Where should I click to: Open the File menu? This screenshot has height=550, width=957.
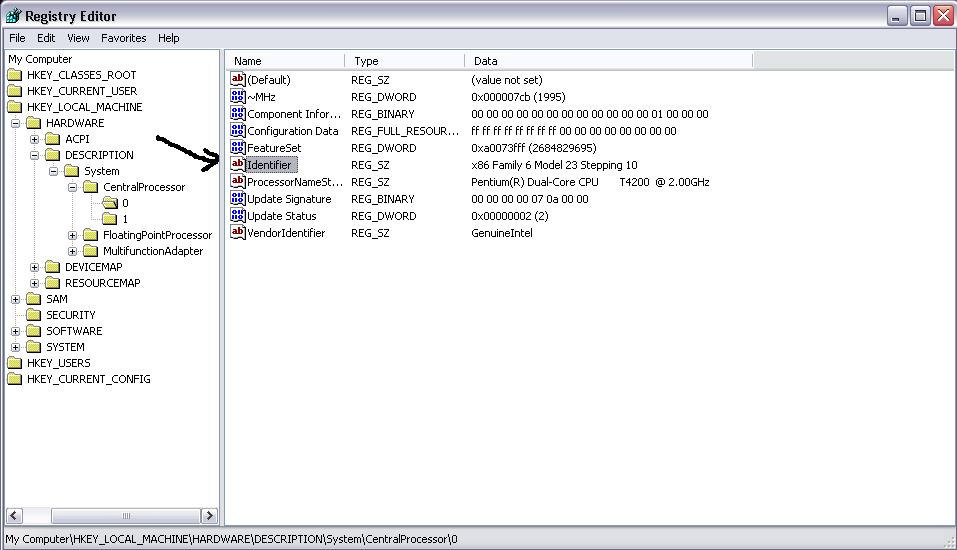click(17, 38)
